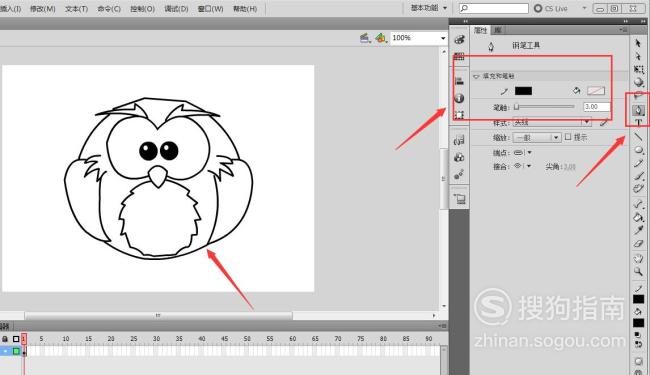650x375 pixels.
Task: Click frame 30 on the timeline ruler
Action: 156,339
